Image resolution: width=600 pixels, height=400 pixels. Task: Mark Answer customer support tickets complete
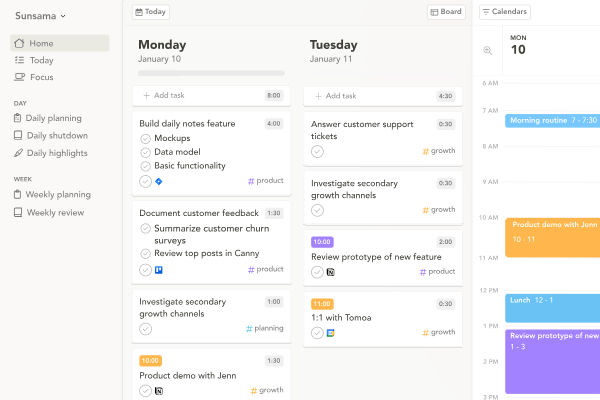(x=317, y=152)
